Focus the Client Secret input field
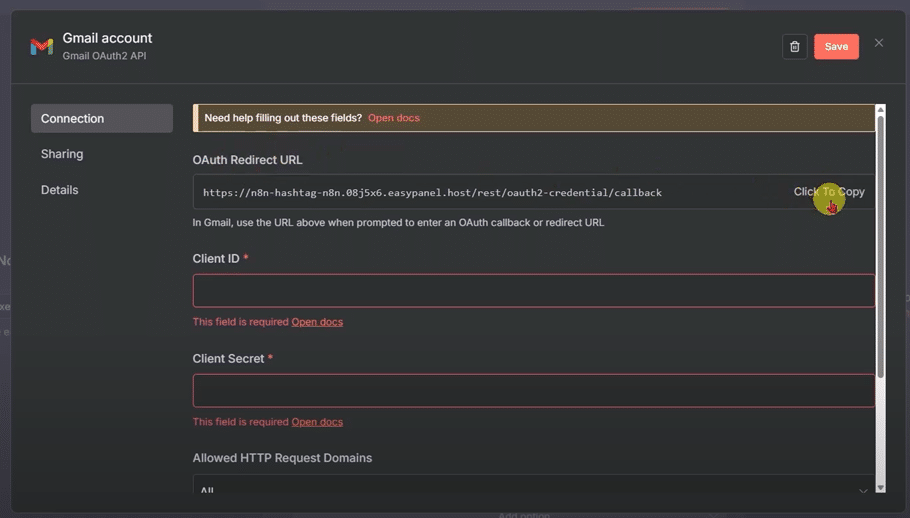The image size is (910, 518). (533, 390)
